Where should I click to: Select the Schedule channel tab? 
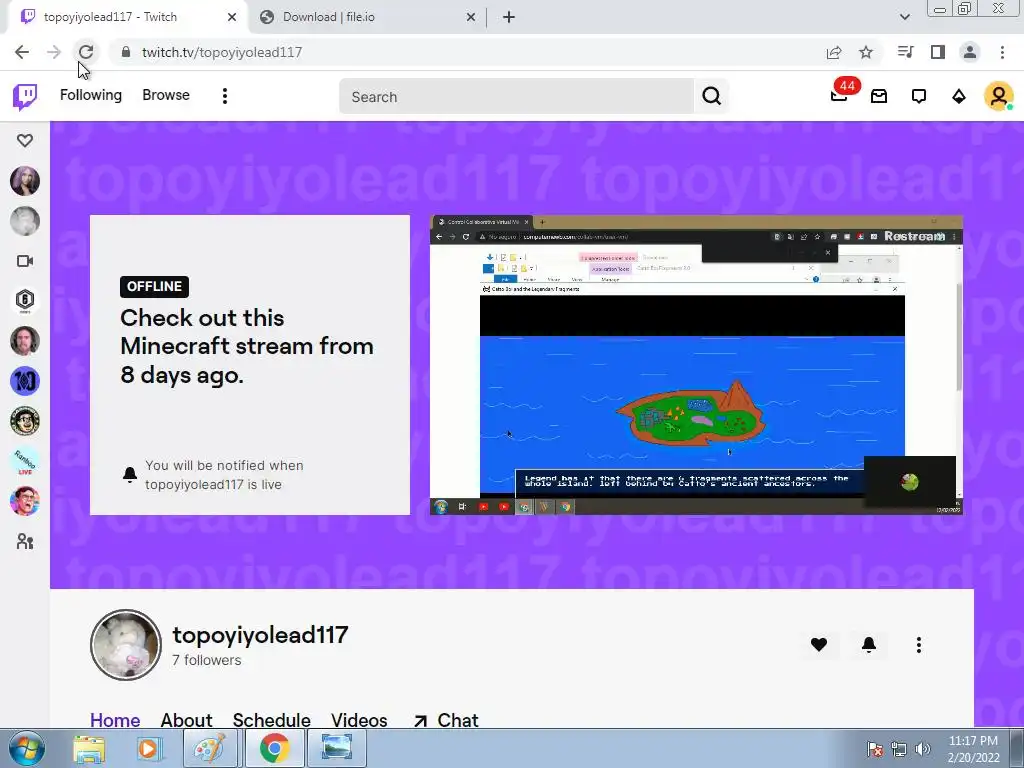pyautogui.click(x=272, y=720)
